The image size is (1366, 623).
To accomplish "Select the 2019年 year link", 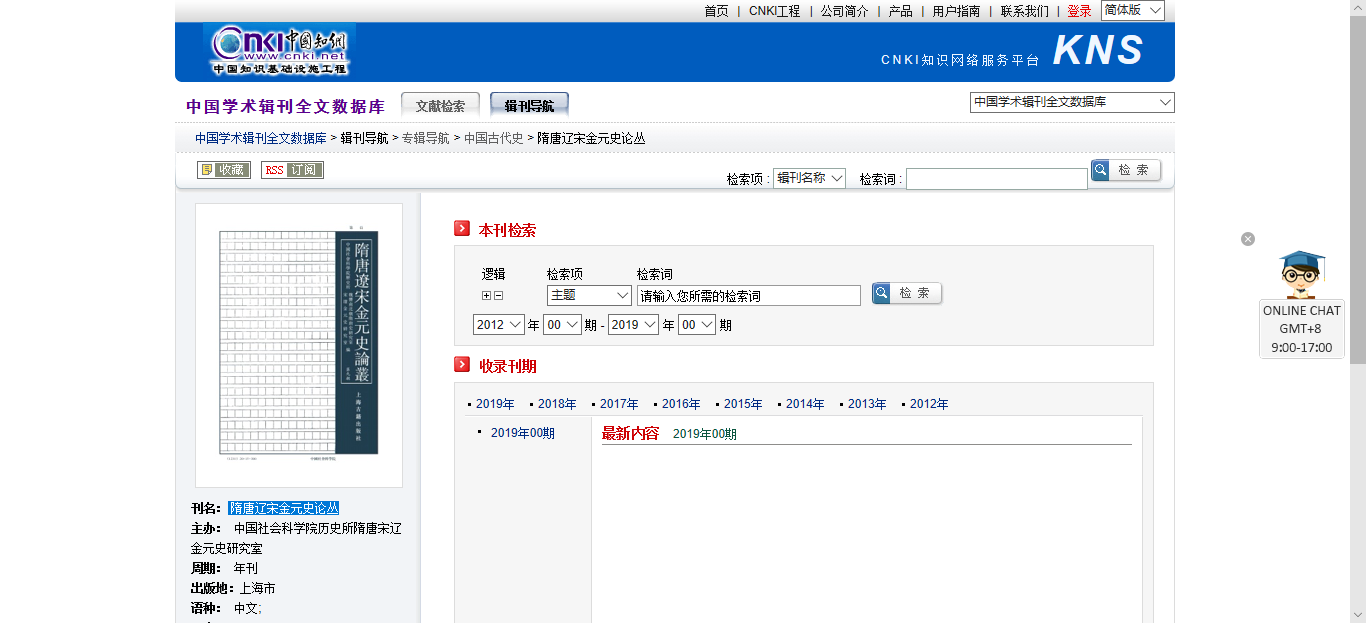I will pyautogui.click(x=495, y=404).
